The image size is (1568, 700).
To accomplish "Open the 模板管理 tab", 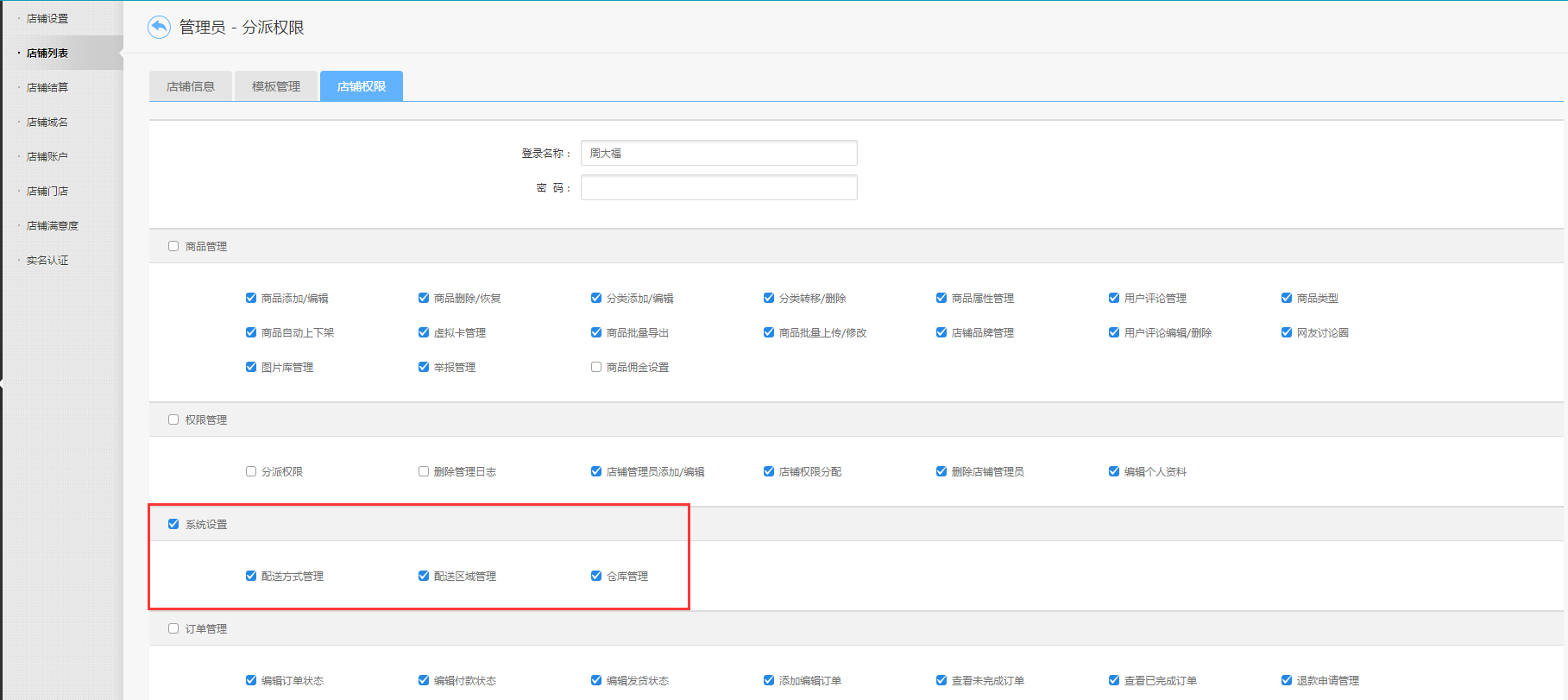I will (x=276, y=86).
